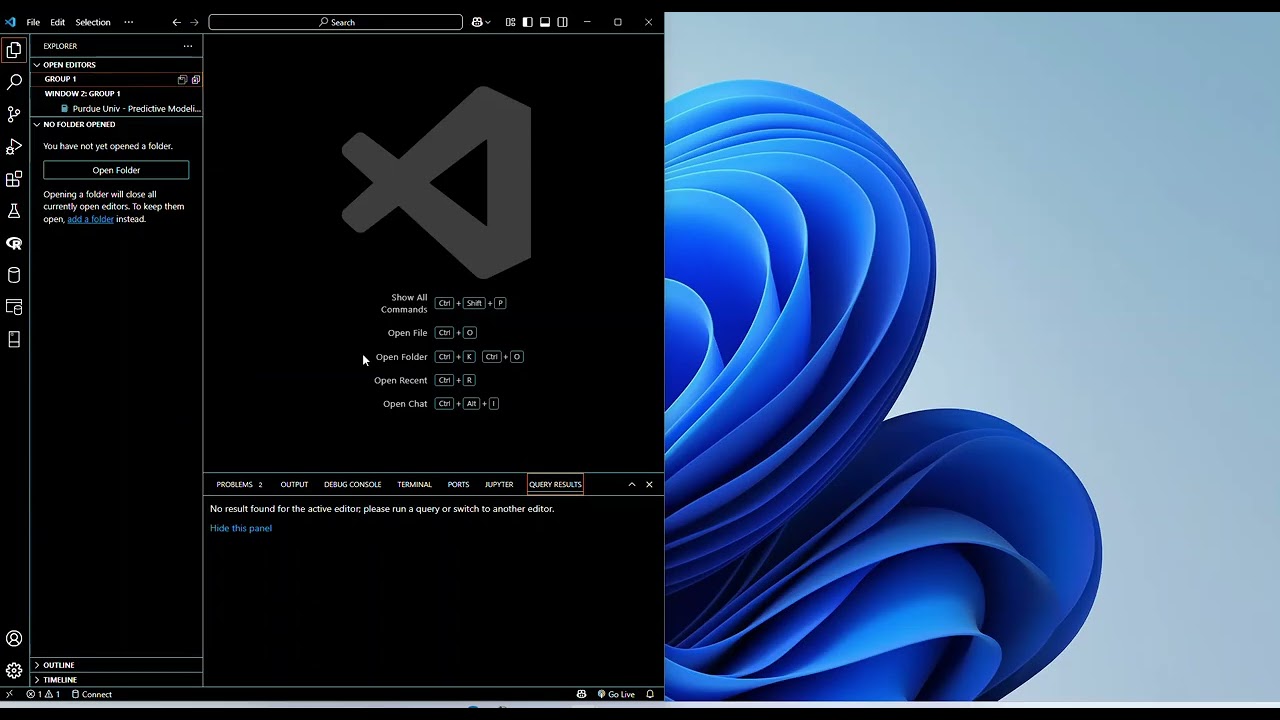Go forward using the right arrow
This screenshot has width=1280, height=720.
pos(194,22)
